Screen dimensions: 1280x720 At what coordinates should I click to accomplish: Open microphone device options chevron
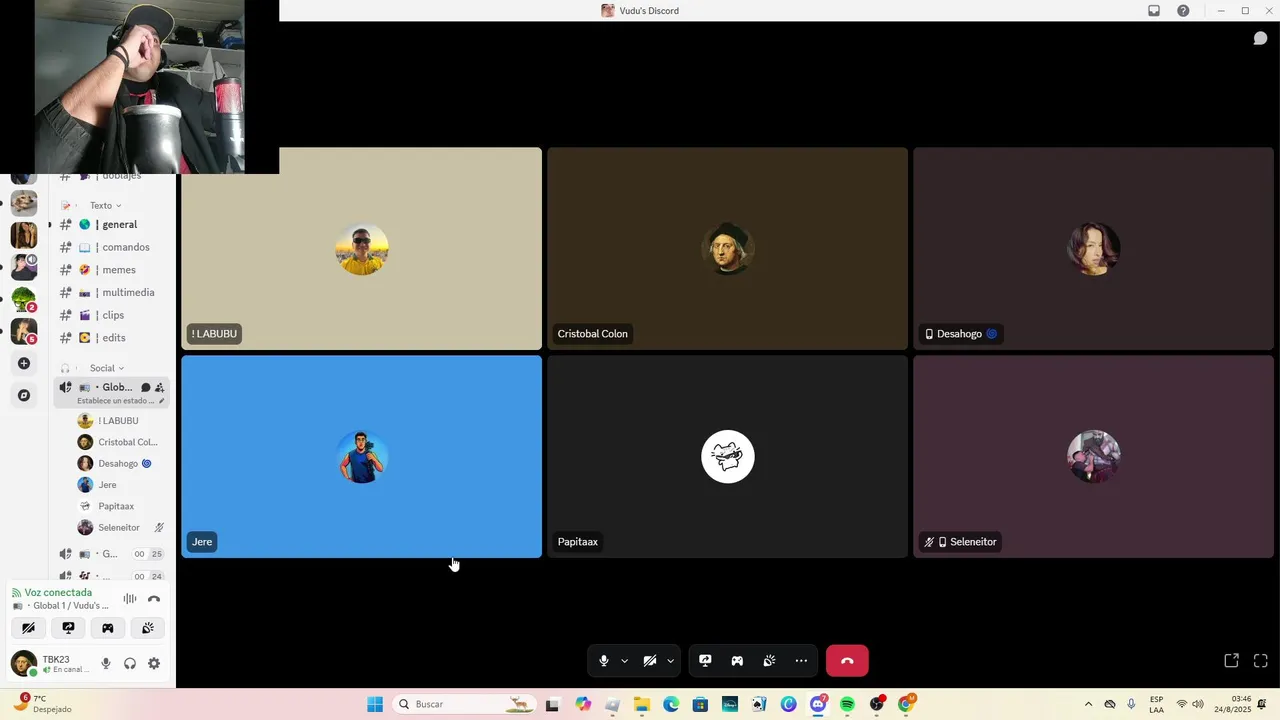(x=625, y=661)
